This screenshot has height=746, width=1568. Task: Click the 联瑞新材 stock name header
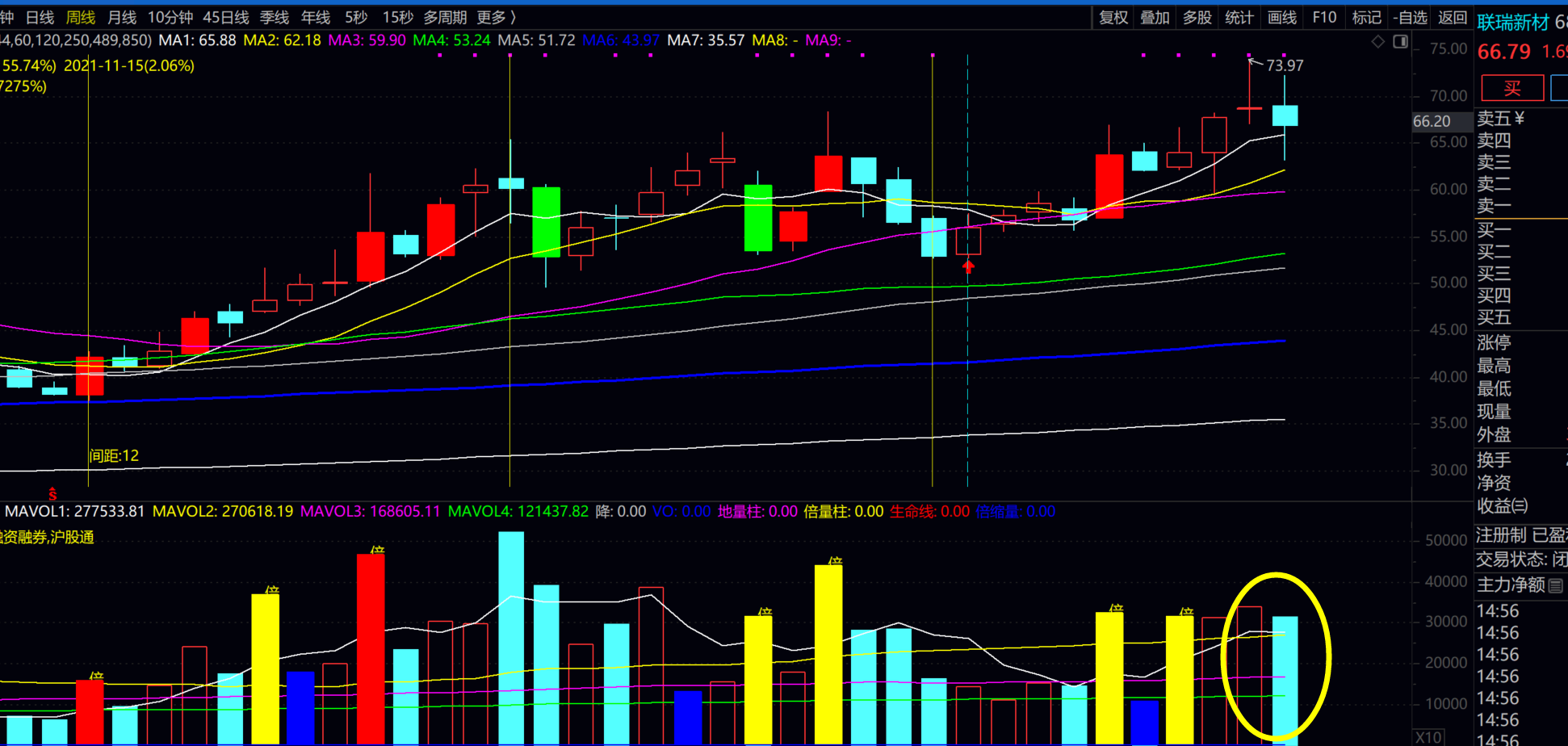tap(1512, 23)
